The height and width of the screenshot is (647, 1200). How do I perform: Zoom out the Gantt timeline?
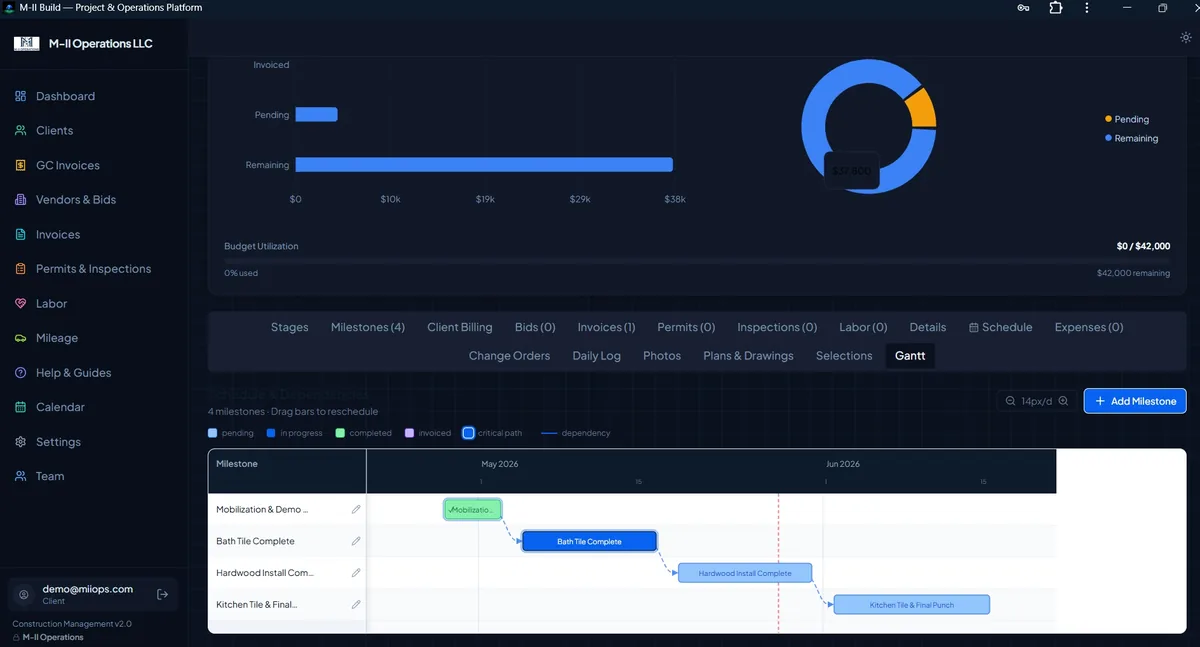1009,401
